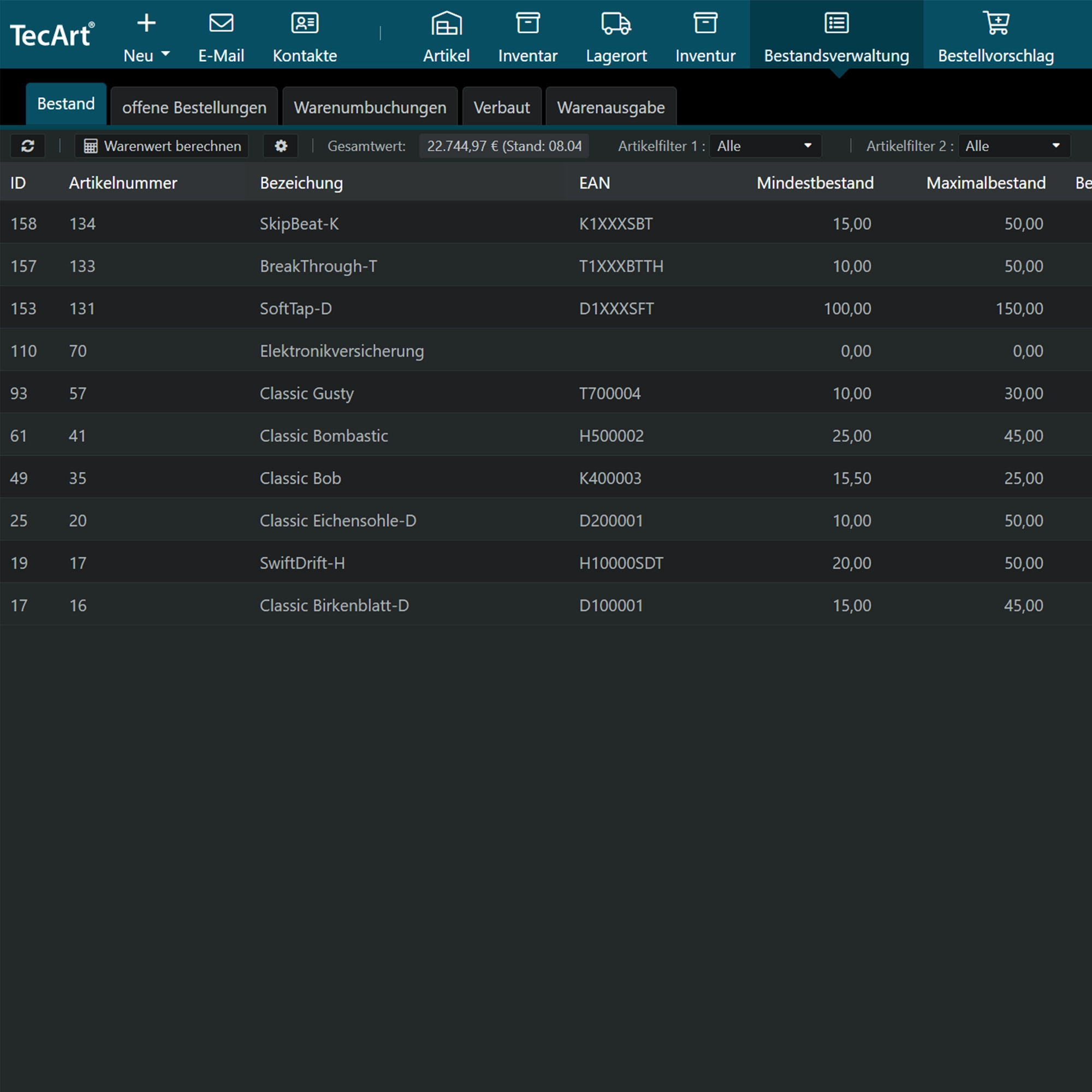
Task: Select the Classic Eichensohle-D row
Action: 546,519
